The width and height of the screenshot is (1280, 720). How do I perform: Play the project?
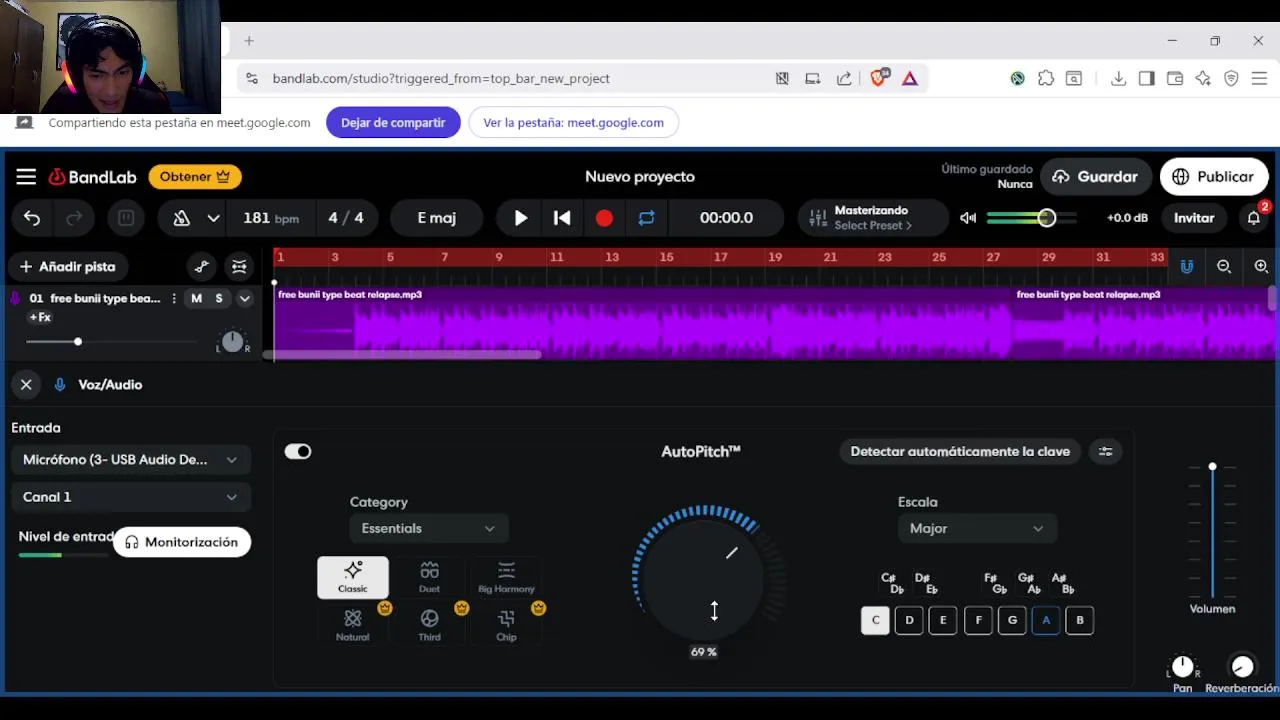[520, 218]
